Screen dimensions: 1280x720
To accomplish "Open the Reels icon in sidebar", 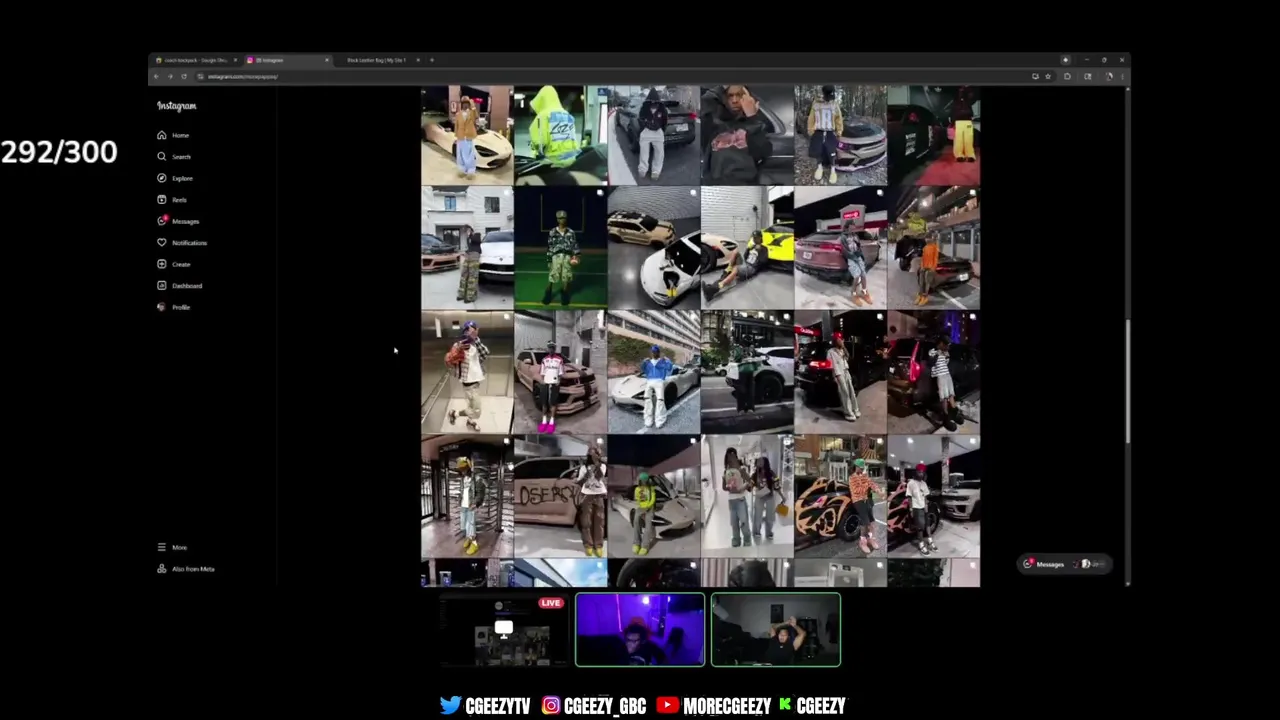I will point(161,199).
